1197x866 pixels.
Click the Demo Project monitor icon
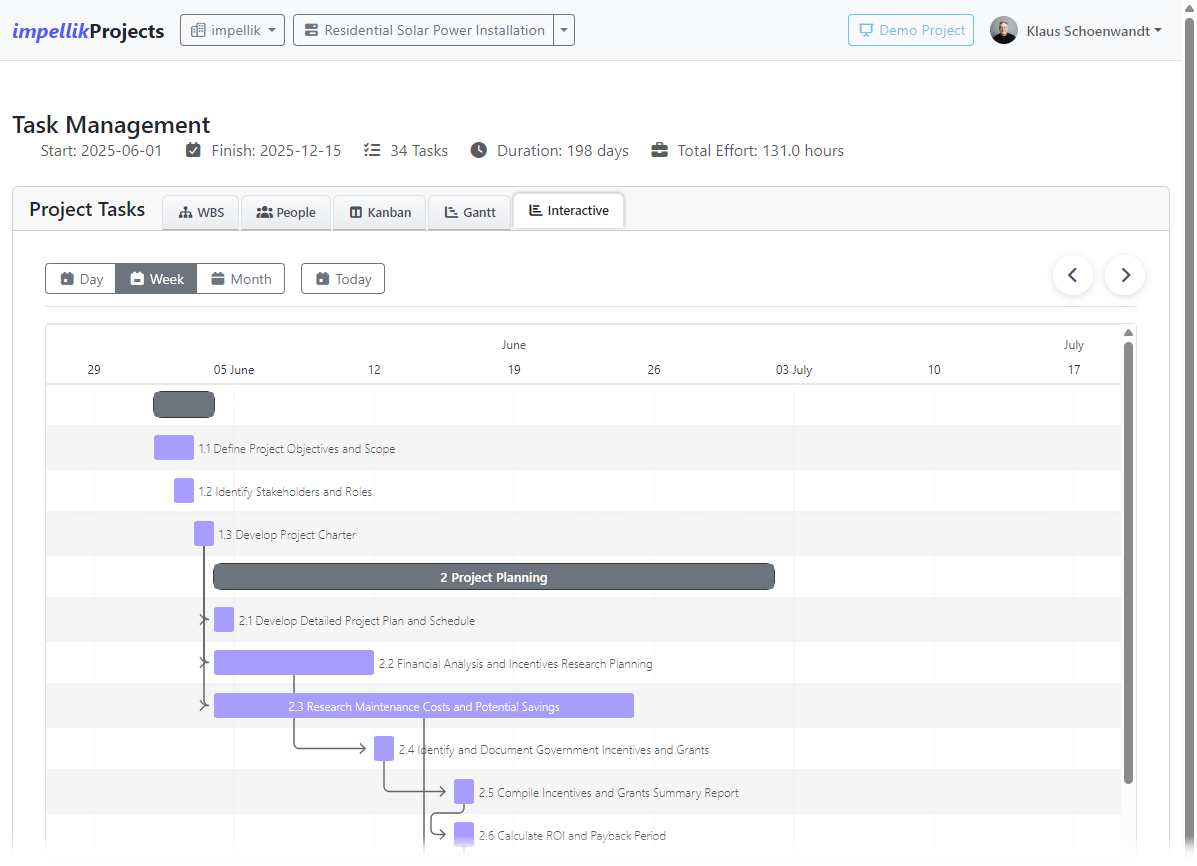pyautogui.click(x=866, y=31)
